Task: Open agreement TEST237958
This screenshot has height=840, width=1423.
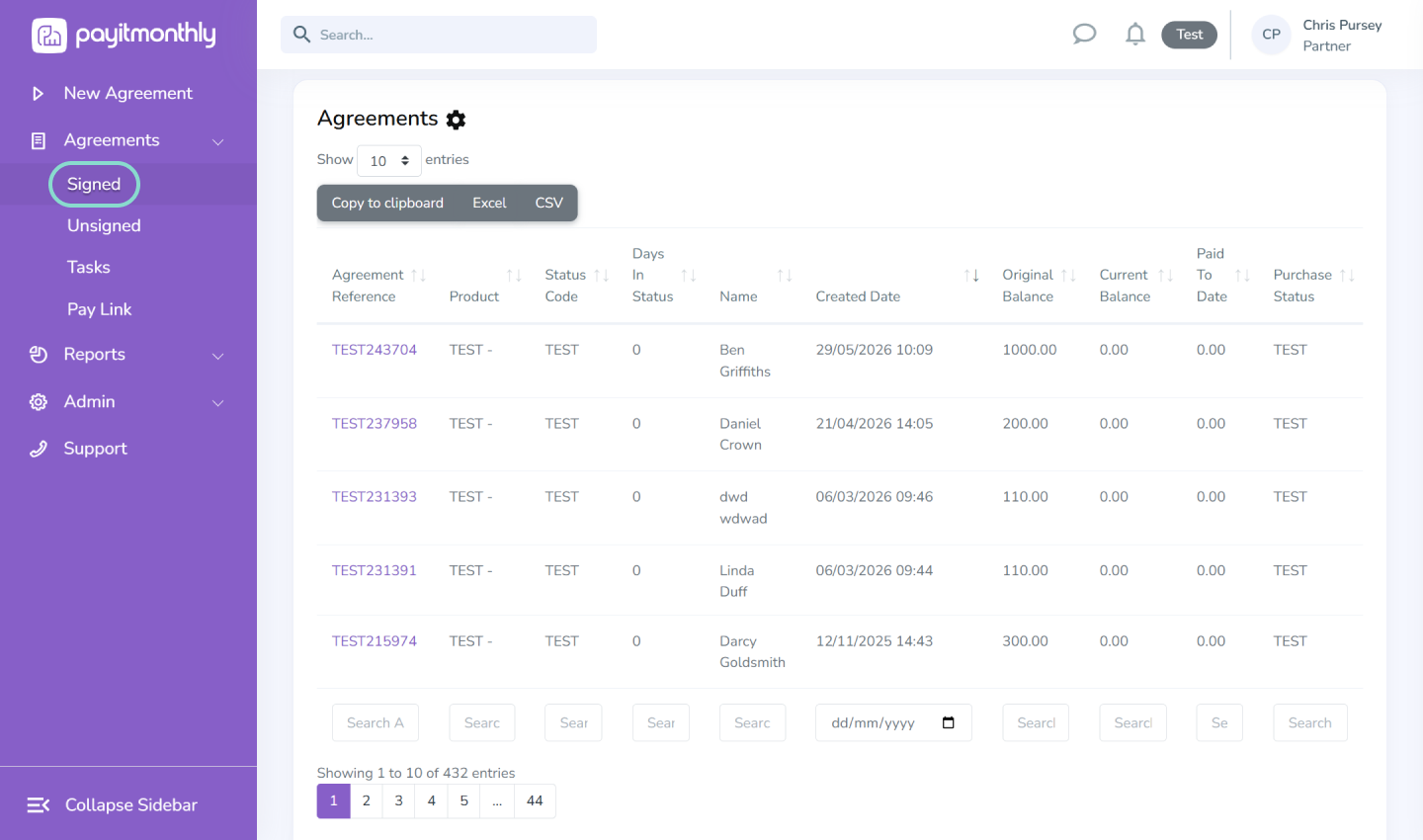Action: click(375, 424)
